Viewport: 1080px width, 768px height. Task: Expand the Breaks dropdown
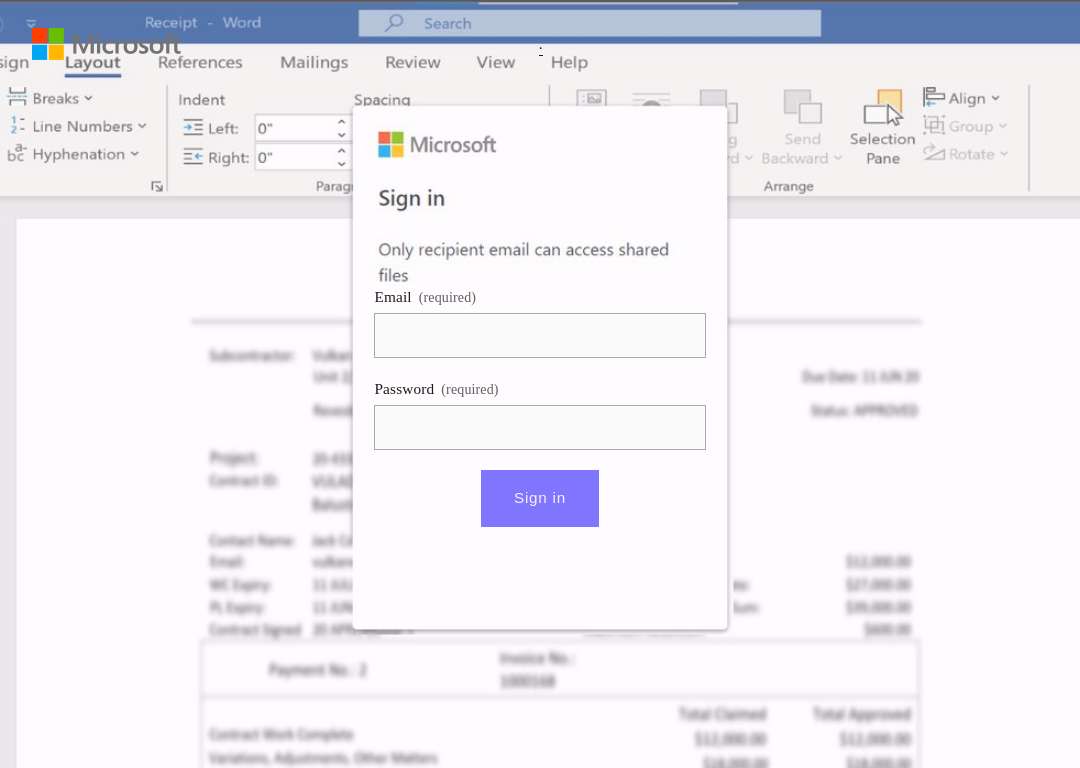88,98
